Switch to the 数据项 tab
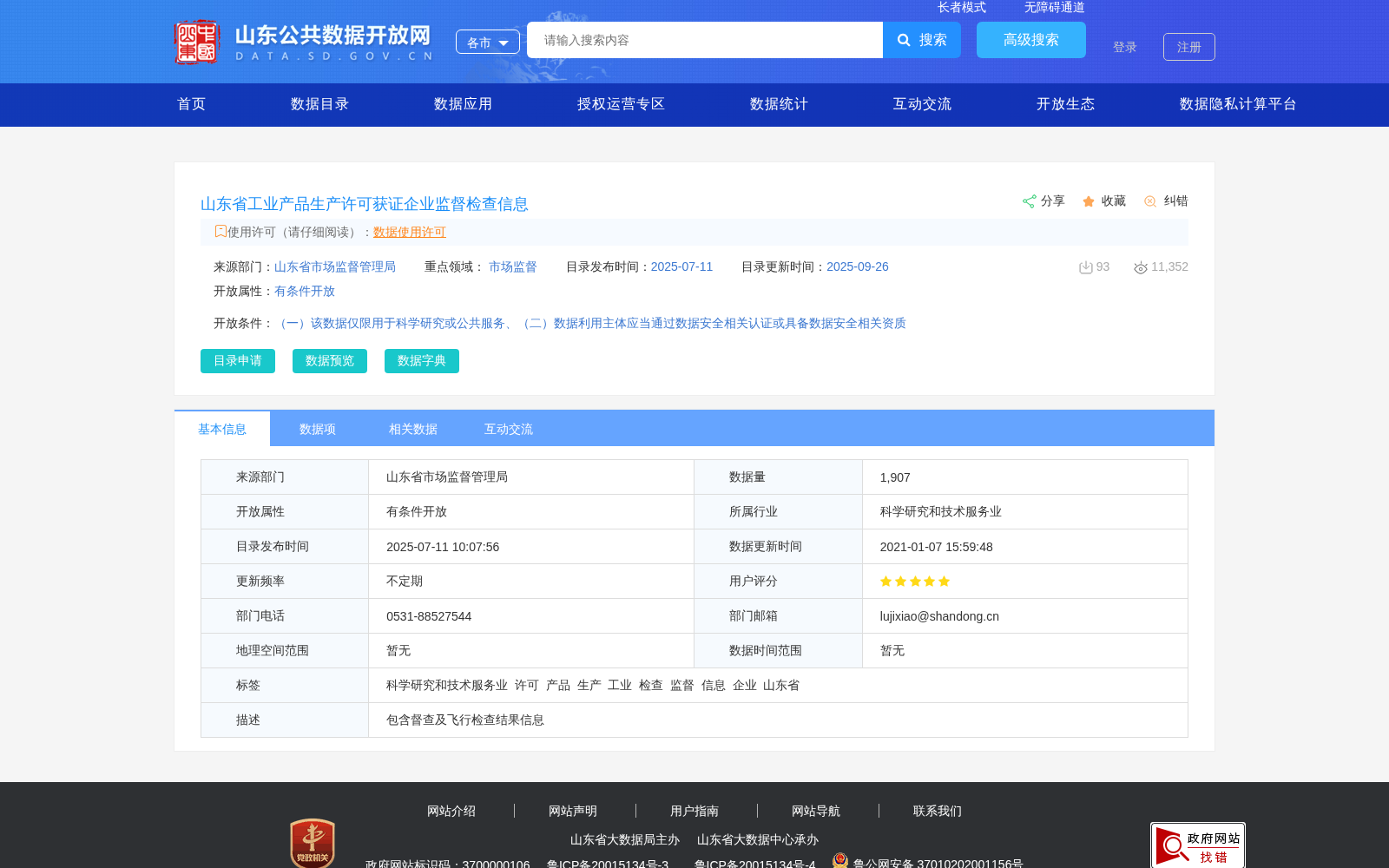The image size is (1389, 868). click(318, 429)
